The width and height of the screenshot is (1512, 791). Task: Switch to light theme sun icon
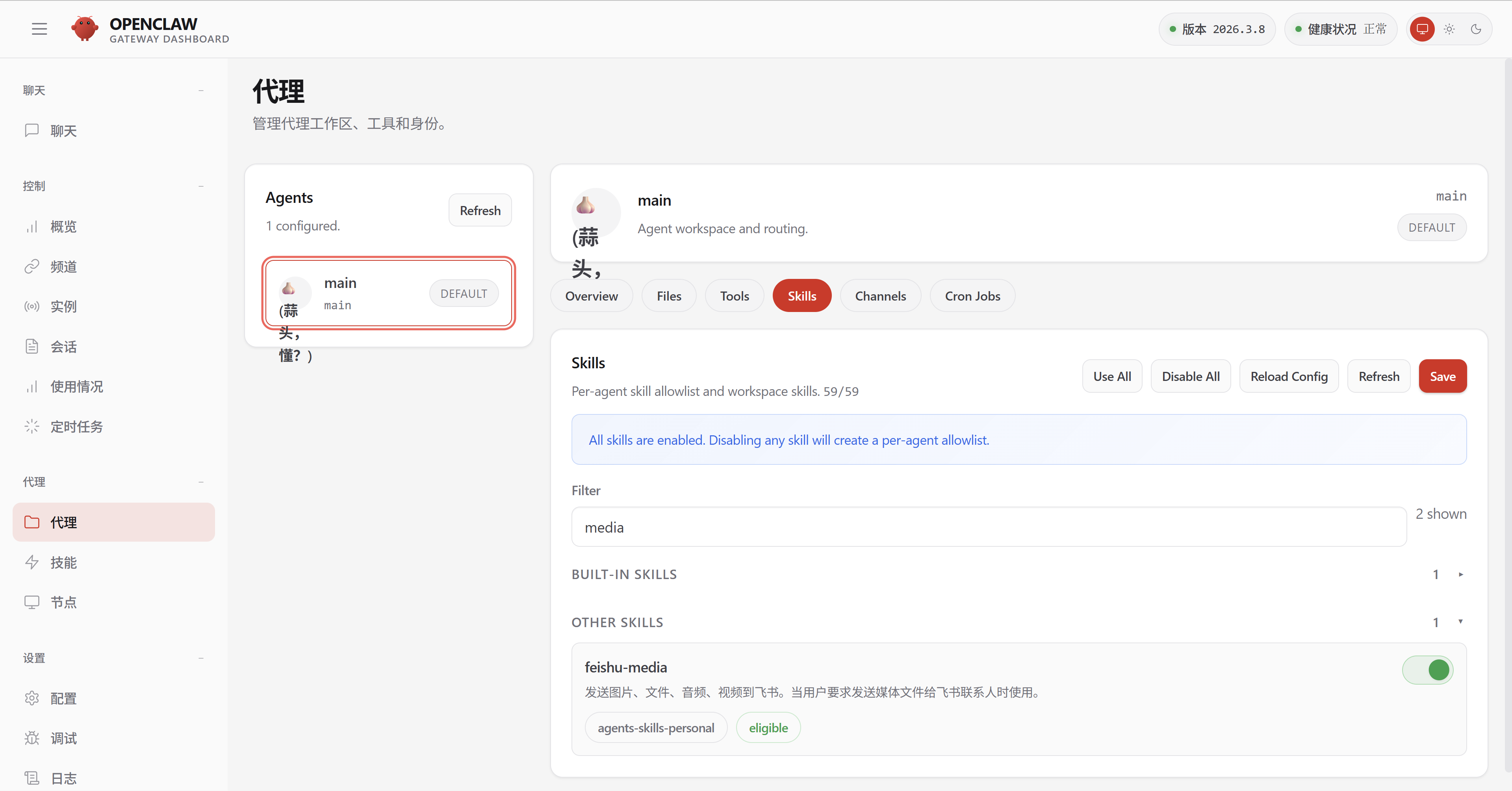pos(1449,29)
